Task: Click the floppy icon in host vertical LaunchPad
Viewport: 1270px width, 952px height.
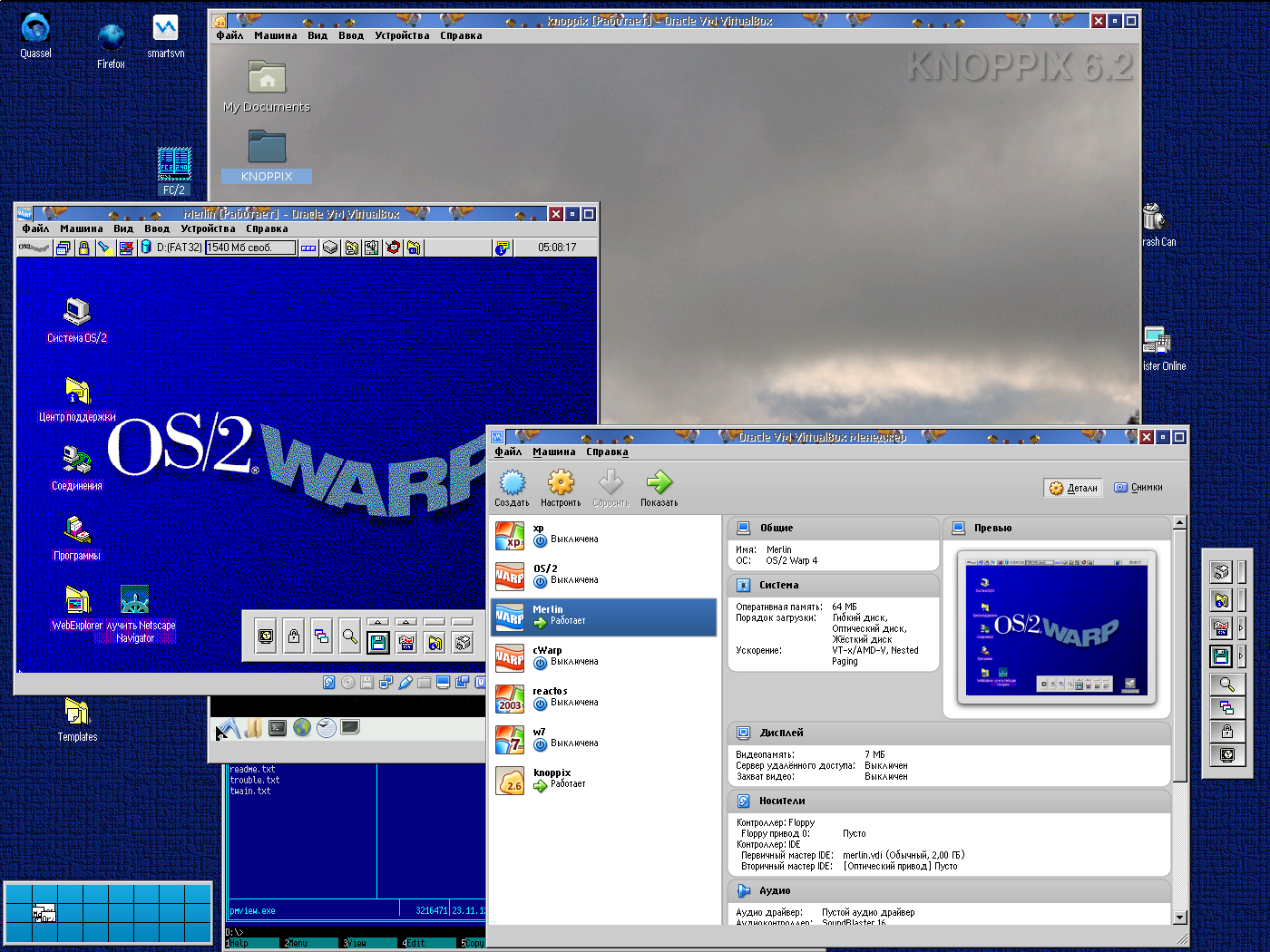Action: [1221, 656]
